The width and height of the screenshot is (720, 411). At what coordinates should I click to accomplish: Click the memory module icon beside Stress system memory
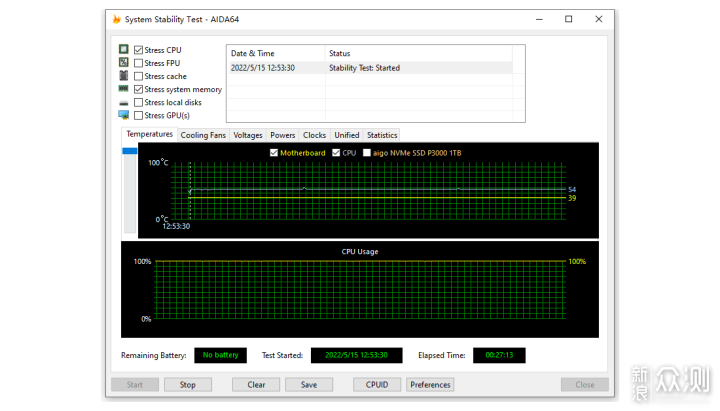(x=124, y=88)
